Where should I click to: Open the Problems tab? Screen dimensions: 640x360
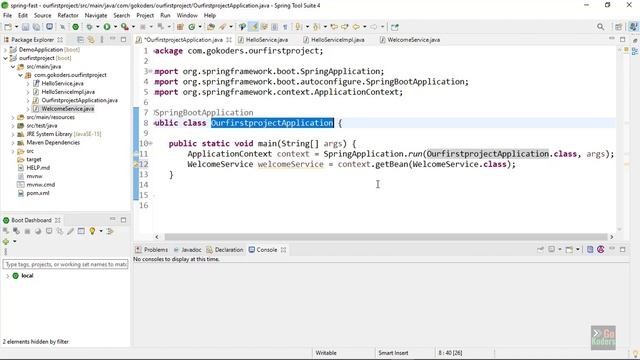click(151, 249)
